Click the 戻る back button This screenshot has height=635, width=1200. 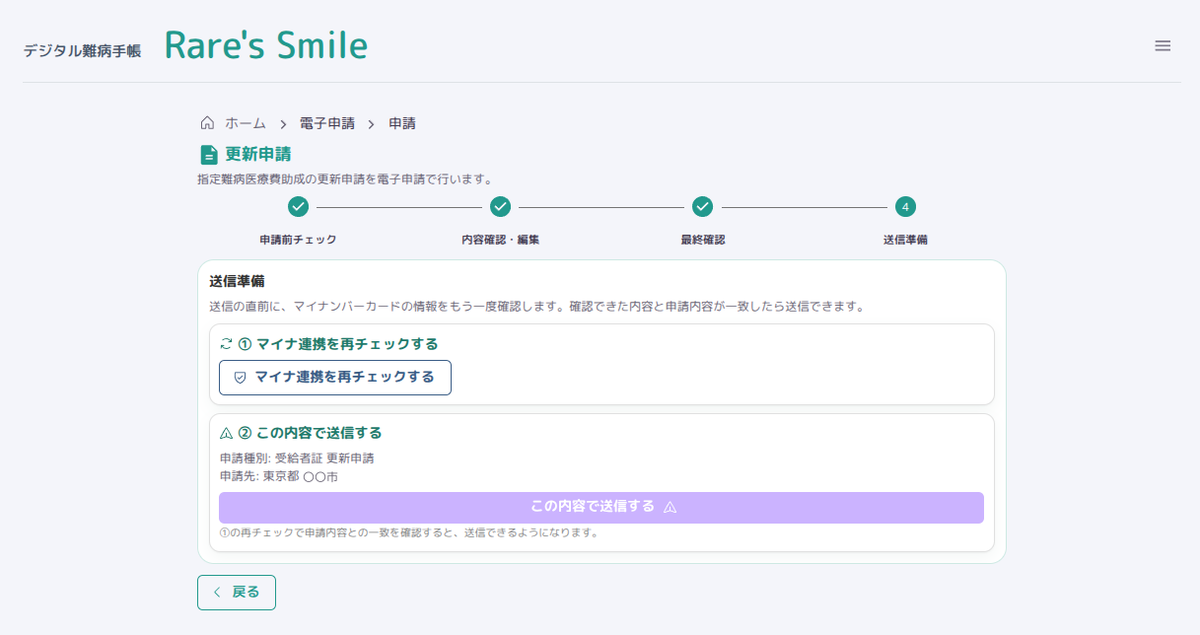click(x=236, y=592)
